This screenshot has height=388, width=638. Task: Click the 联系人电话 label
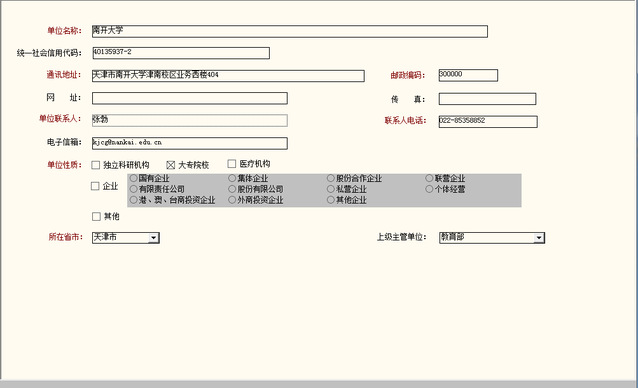tap(405, 120)
